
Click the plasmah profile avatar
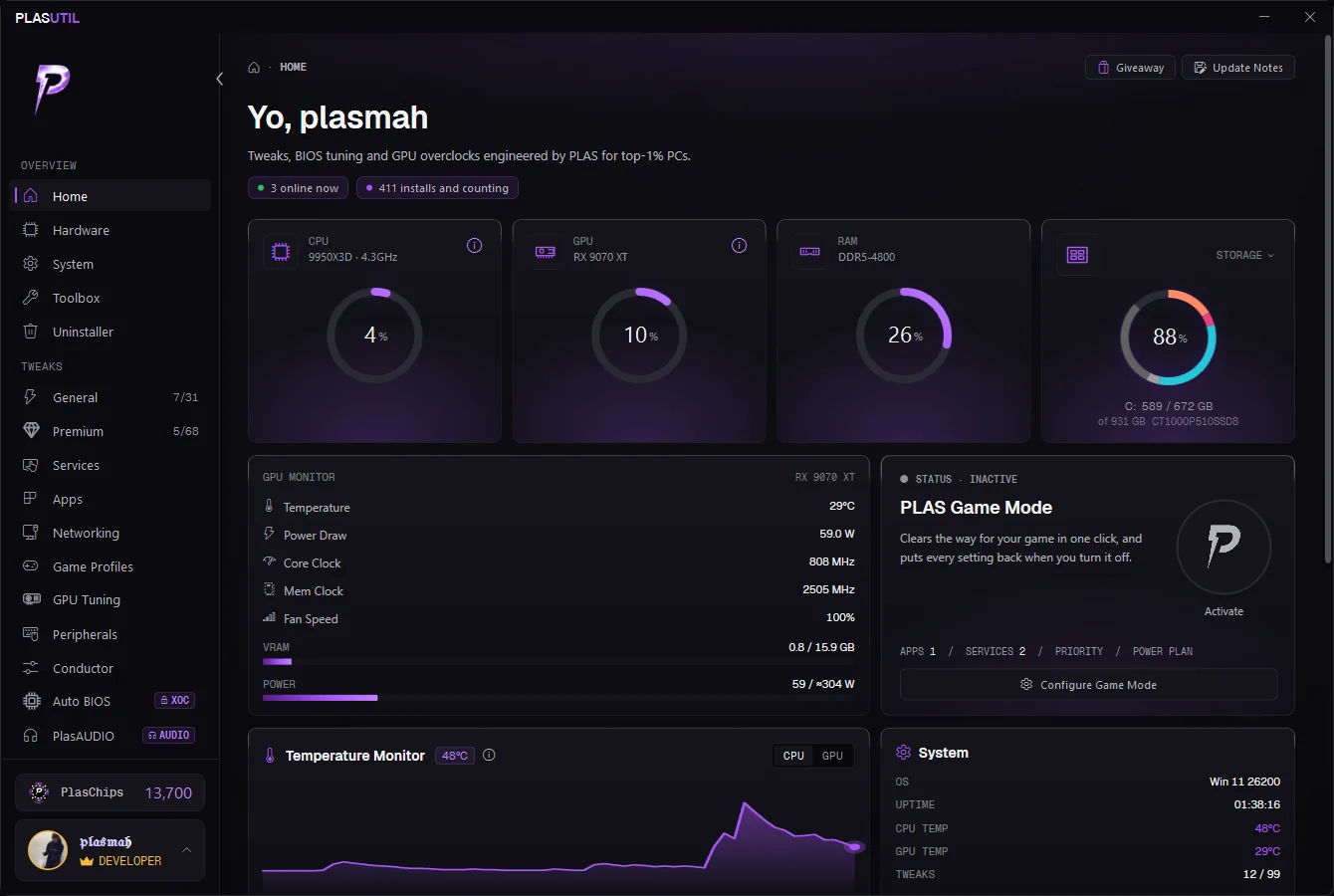coord(48,850)
